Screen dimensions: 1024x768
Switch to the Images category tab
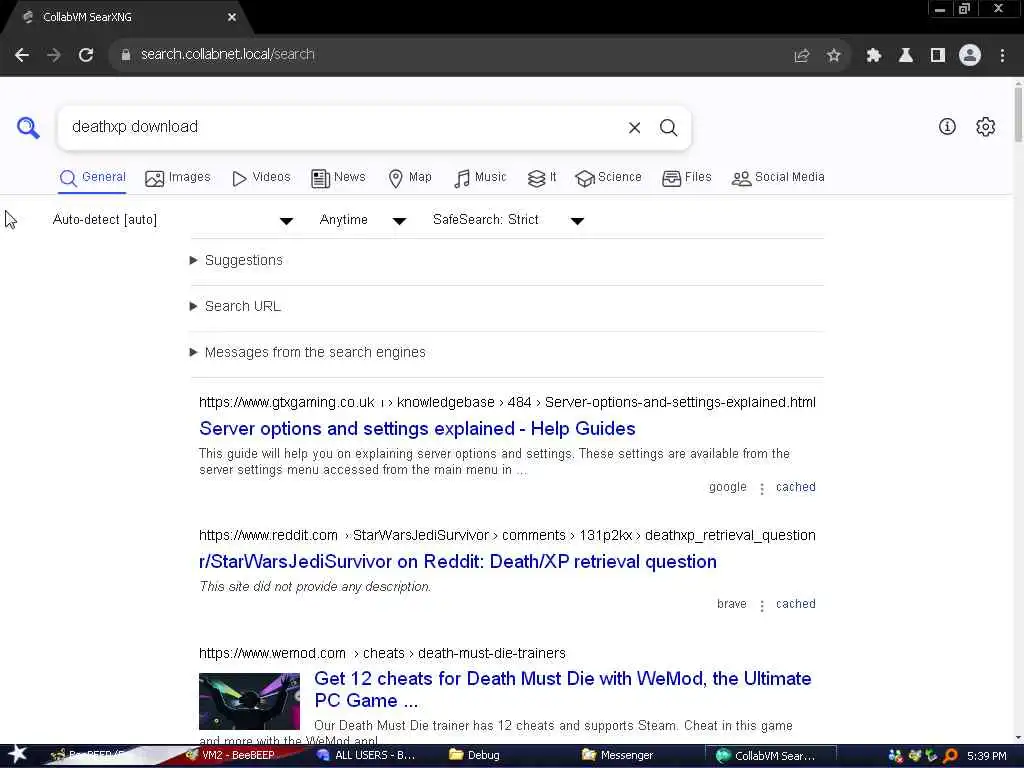point(178,178)
